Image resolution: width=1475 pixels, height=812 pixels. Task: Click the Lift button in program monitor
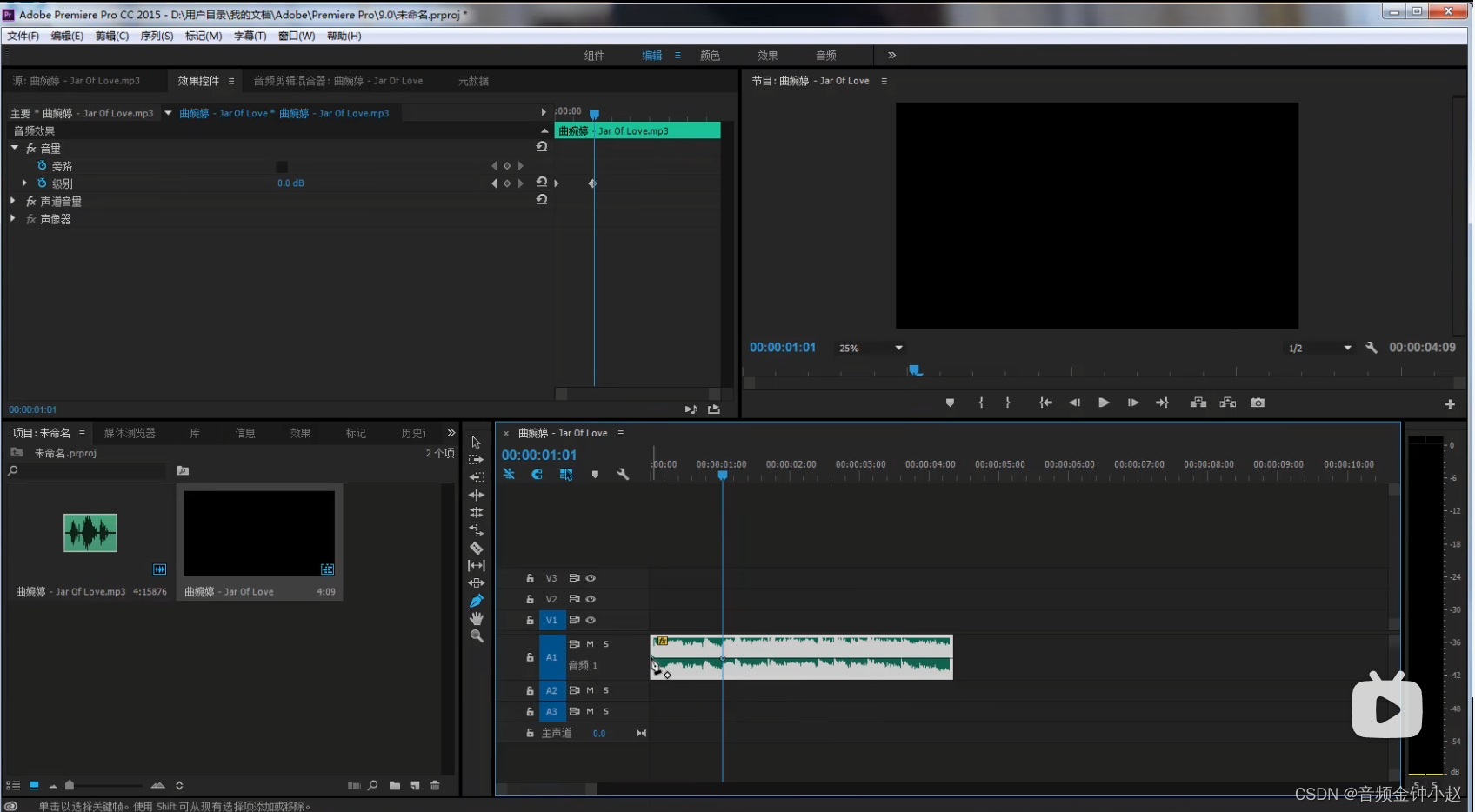pyautogui.click(x=1198, y=403)
